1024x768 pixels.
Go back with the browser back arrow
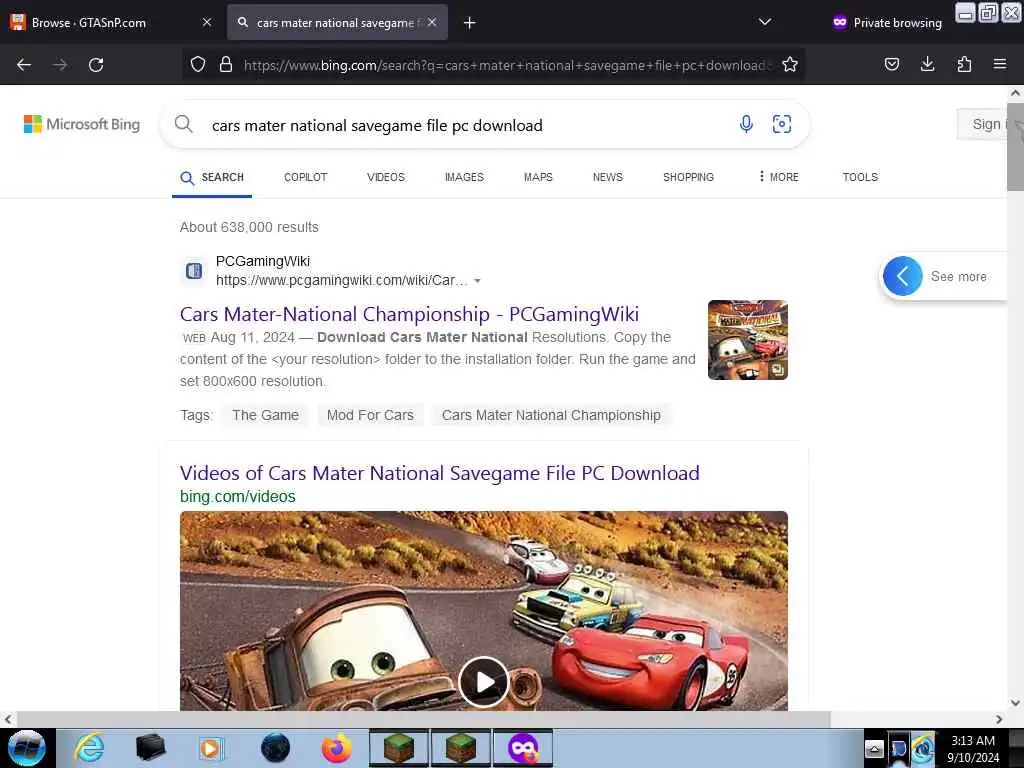24,65
